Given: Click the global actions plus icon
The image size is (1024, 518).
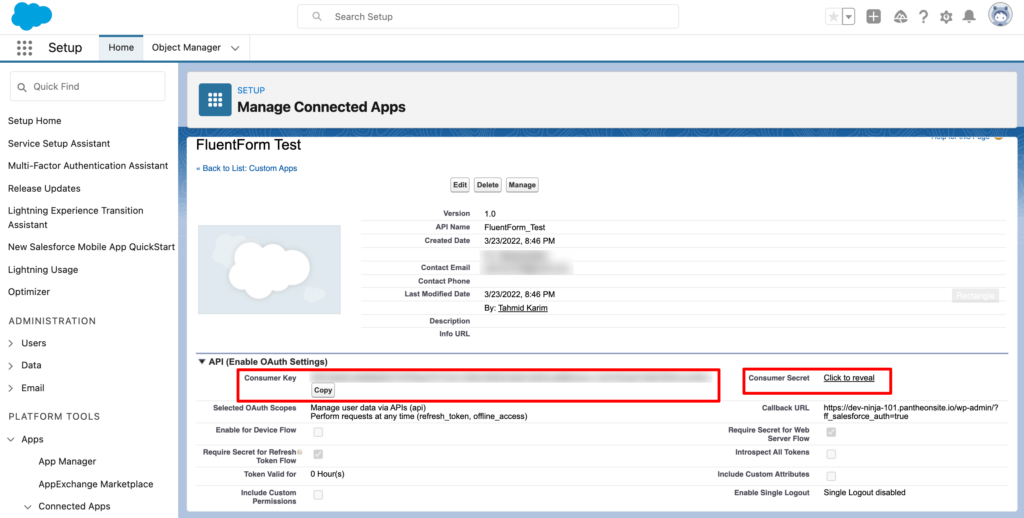Looking at the screenshot, I should (x=873, y=17).
